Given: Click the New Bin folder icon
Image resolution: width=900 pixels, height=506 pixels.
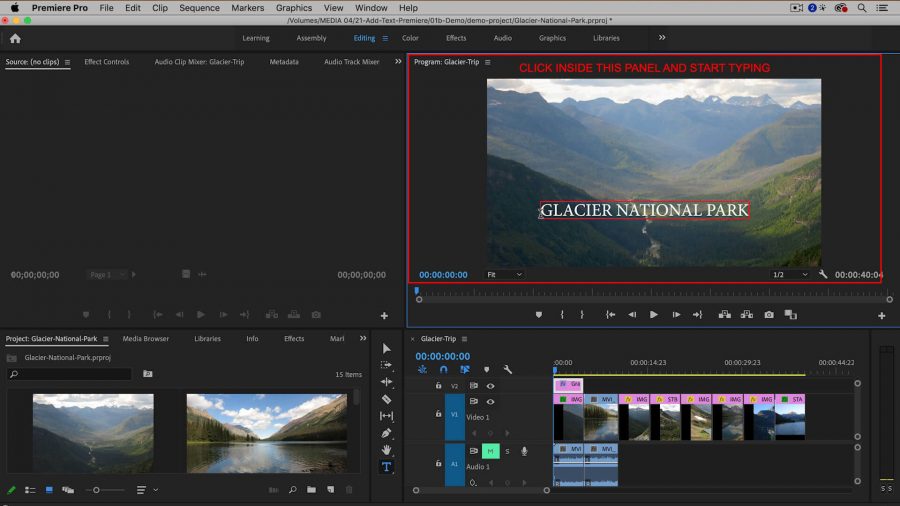Looking at the screenshot, I should (311, 490).
